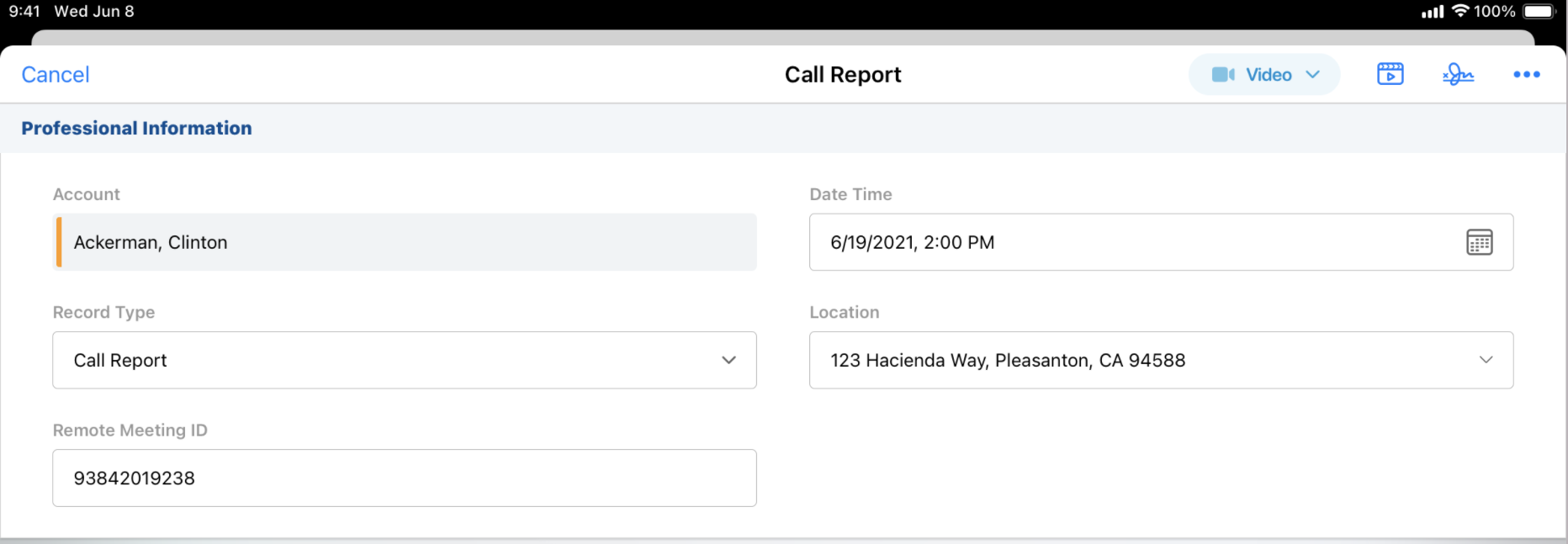Screen dimensions: 1568x544
Task: Click the Remote Meeting ID input field
Action: [404, 478]
